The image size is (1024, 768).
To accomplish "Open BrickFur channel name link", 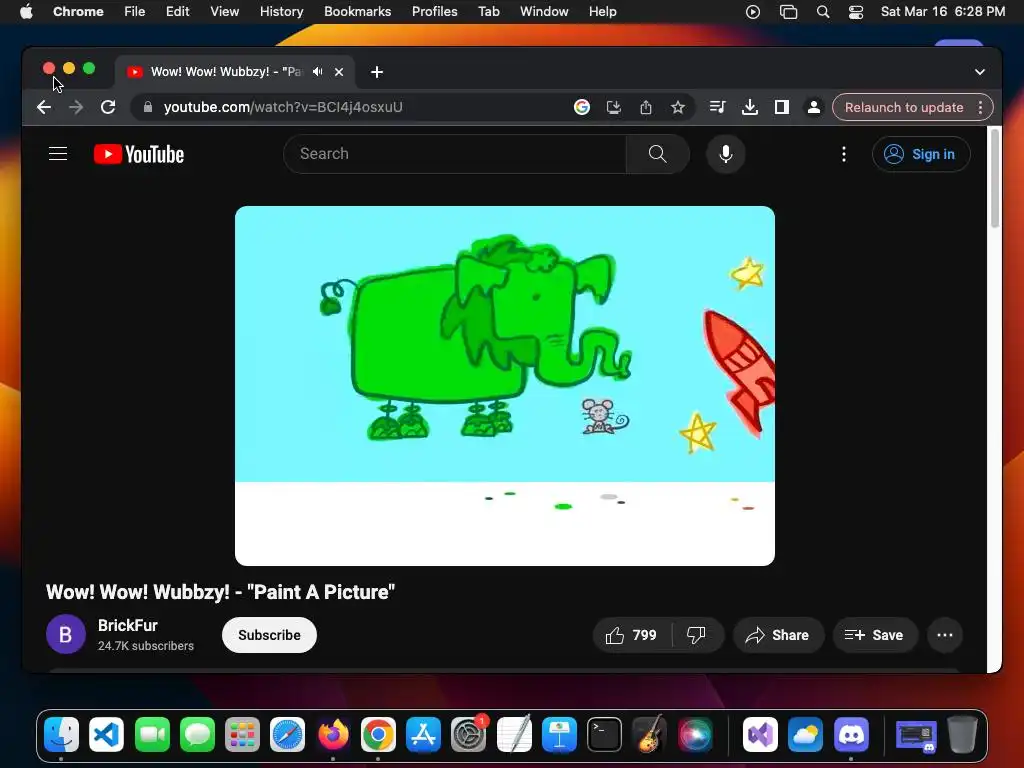I will (128, 625).
